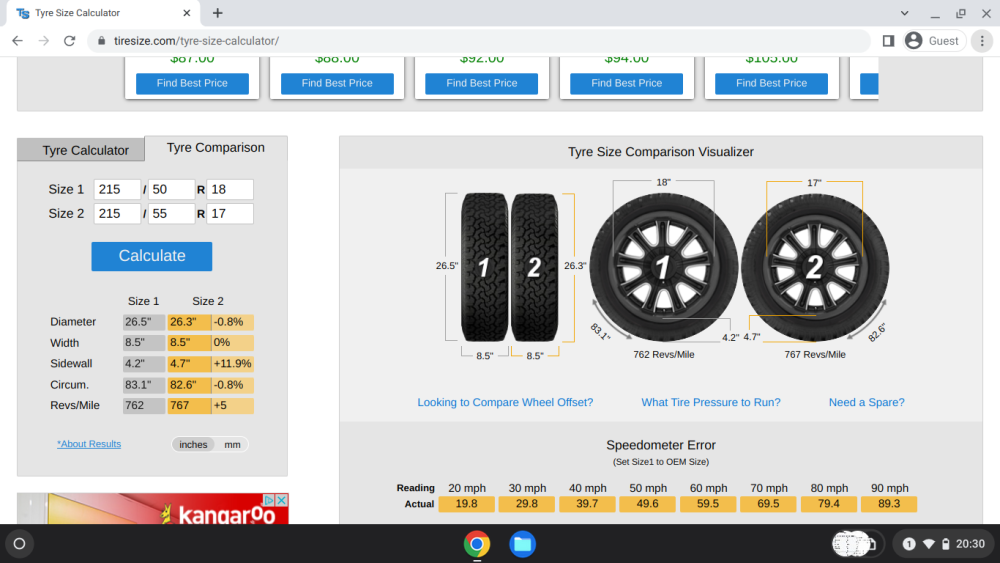Screen dimensions: 1000x563
Task: Close the Tyre Size Calculator tab
Action: coord(187,13)
